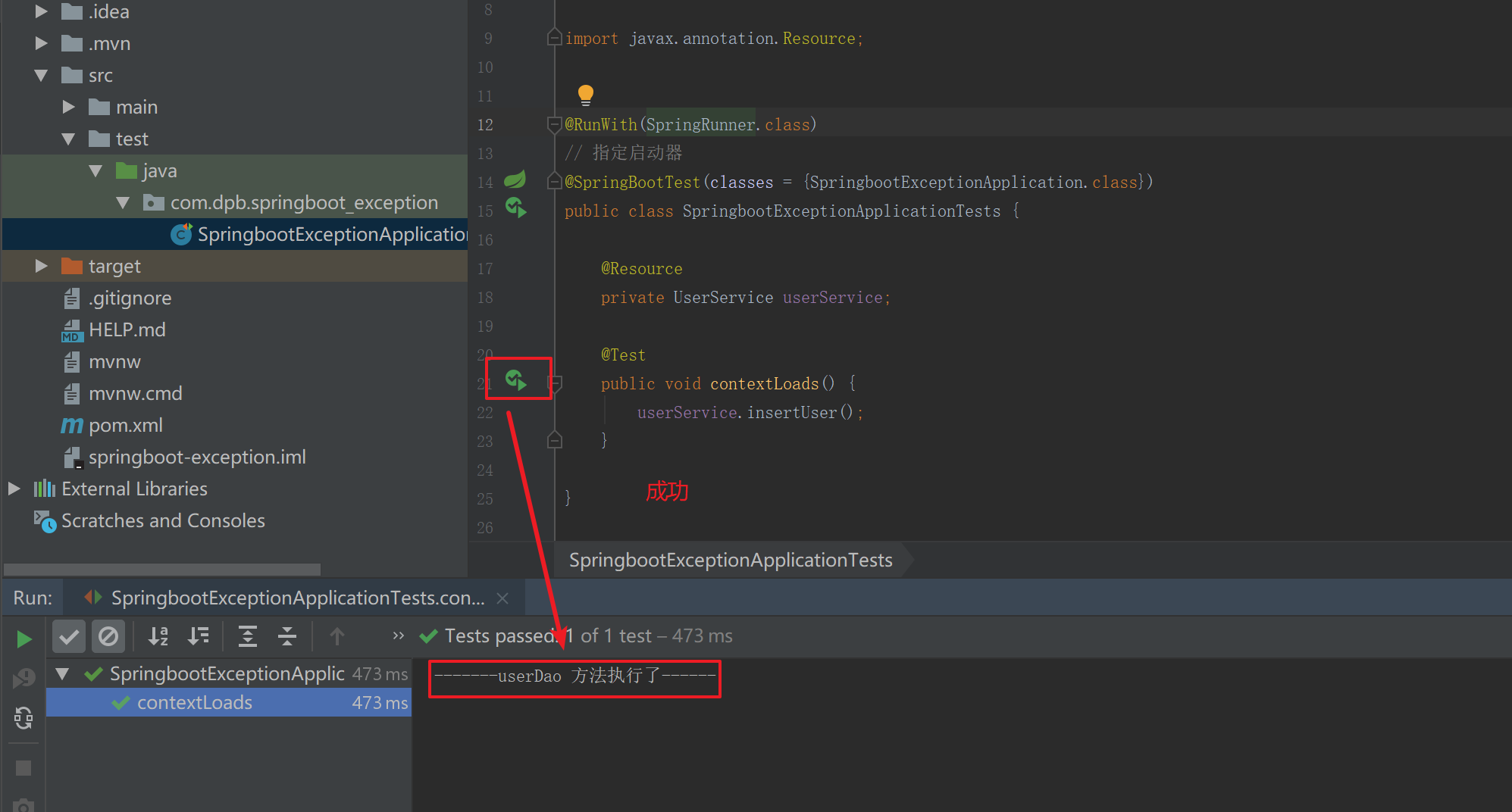Viewport: 1512px width, 812px height.
Task: Sort test results by duration
Action: [199, 636]
